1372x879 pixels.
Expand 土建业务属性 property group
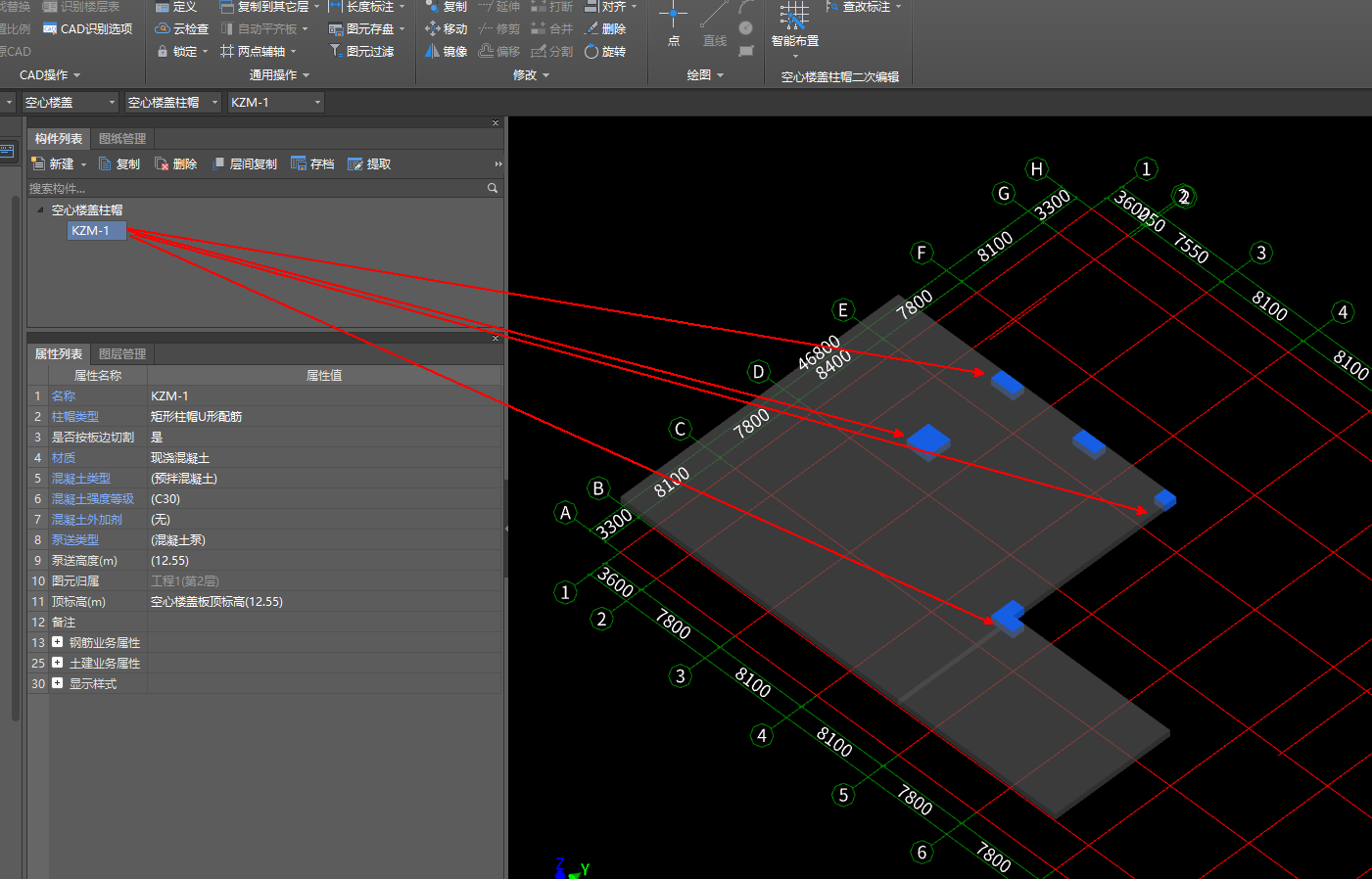57,663
